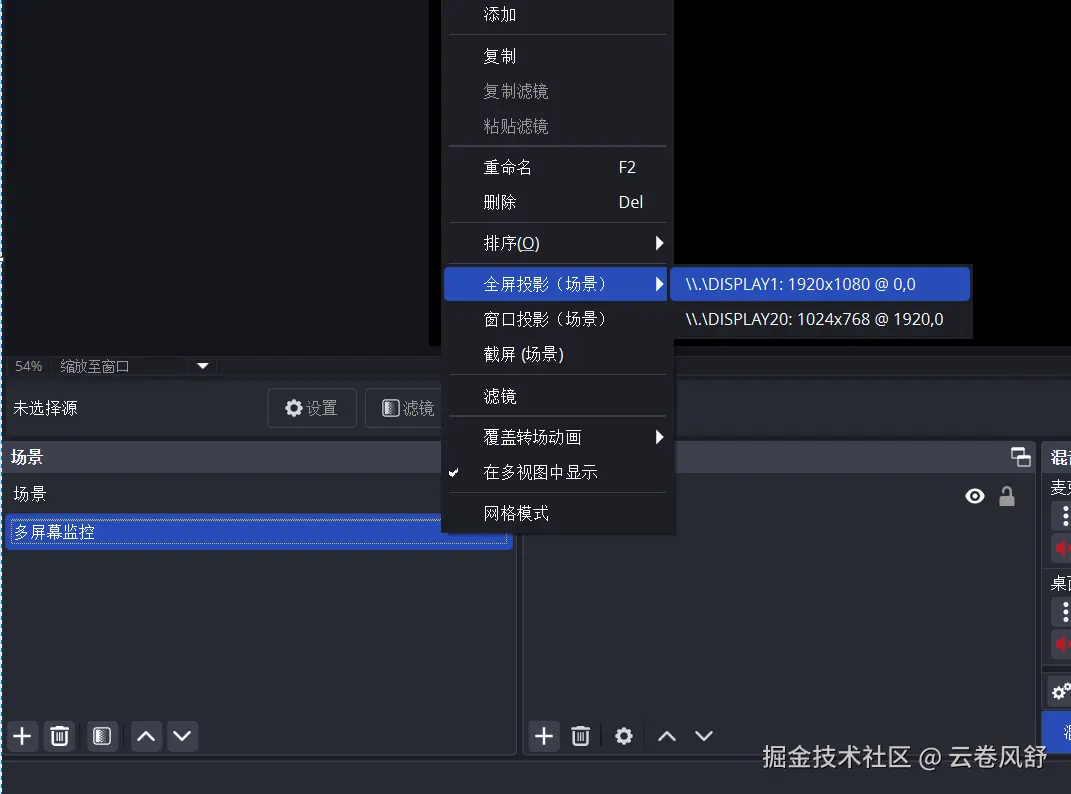
Task: Mute the desktop audio speaker icon
Action: (1062, 644)
